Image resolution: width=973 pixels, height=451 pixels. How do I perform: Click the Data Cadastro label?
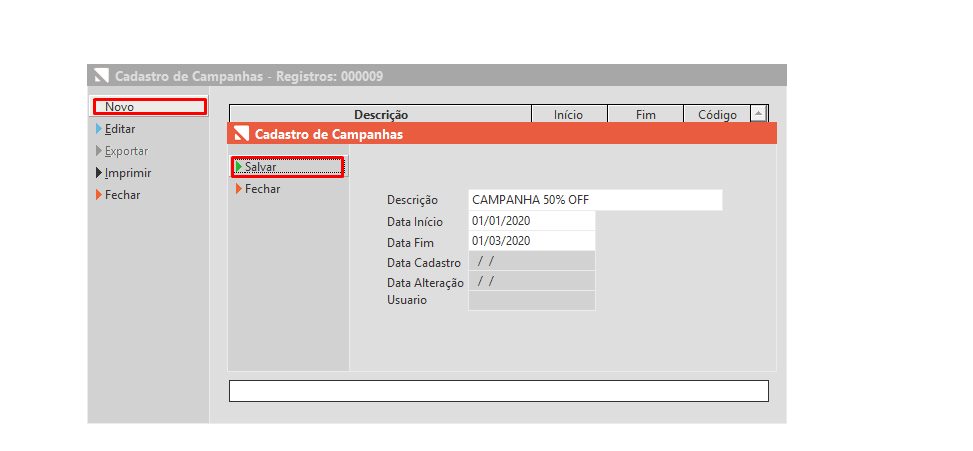click(424, 263)
